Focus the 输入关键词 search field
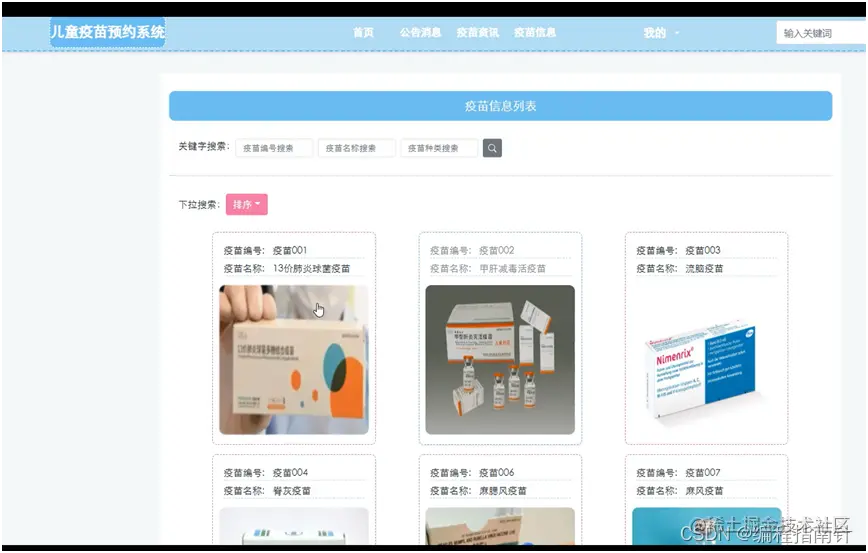 822,33
